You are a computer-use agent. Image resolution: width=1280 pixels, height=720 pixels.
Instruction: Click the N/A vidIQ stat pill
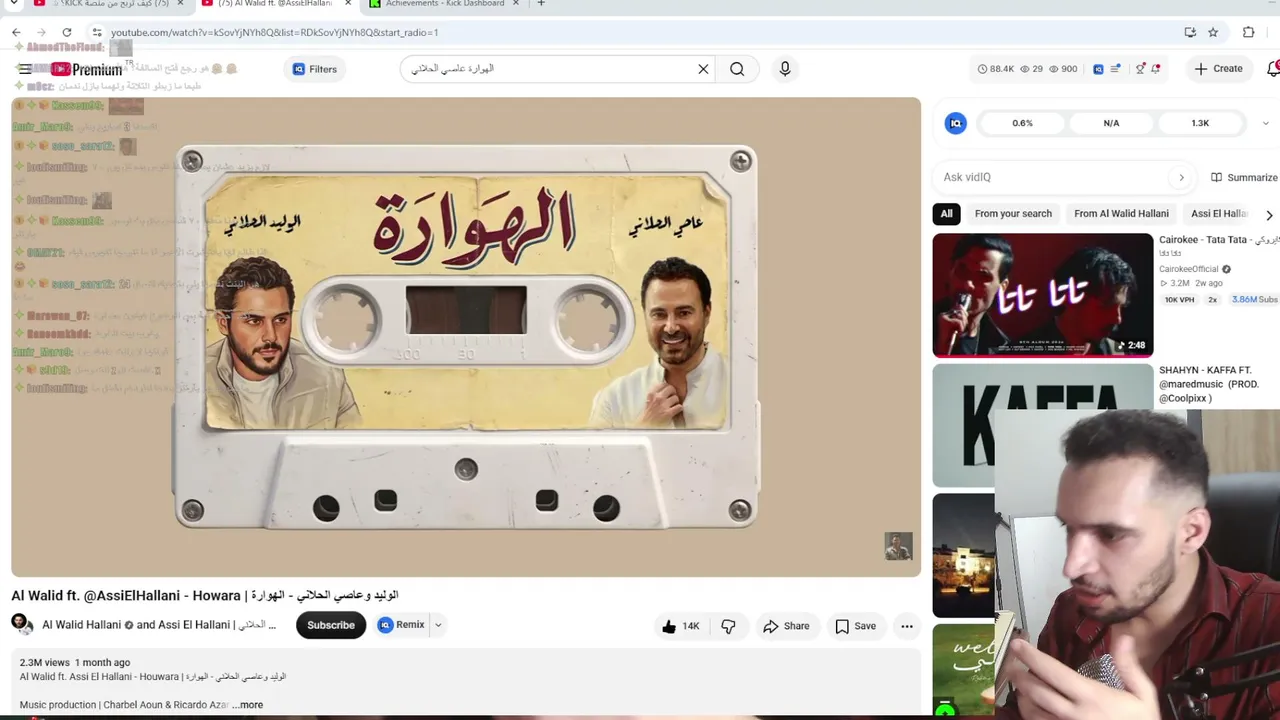pos(1111,123)
